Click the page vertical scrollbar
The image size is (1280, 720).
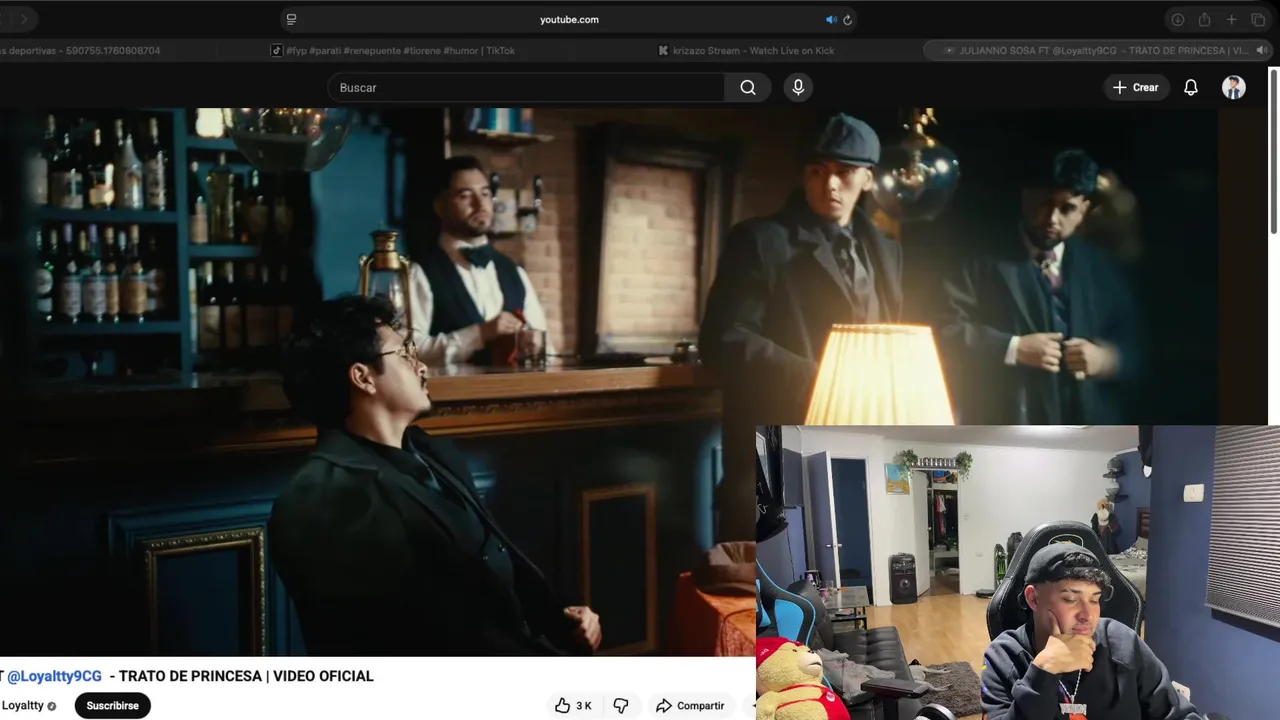pyautogui.click(x=1274, y=150)
